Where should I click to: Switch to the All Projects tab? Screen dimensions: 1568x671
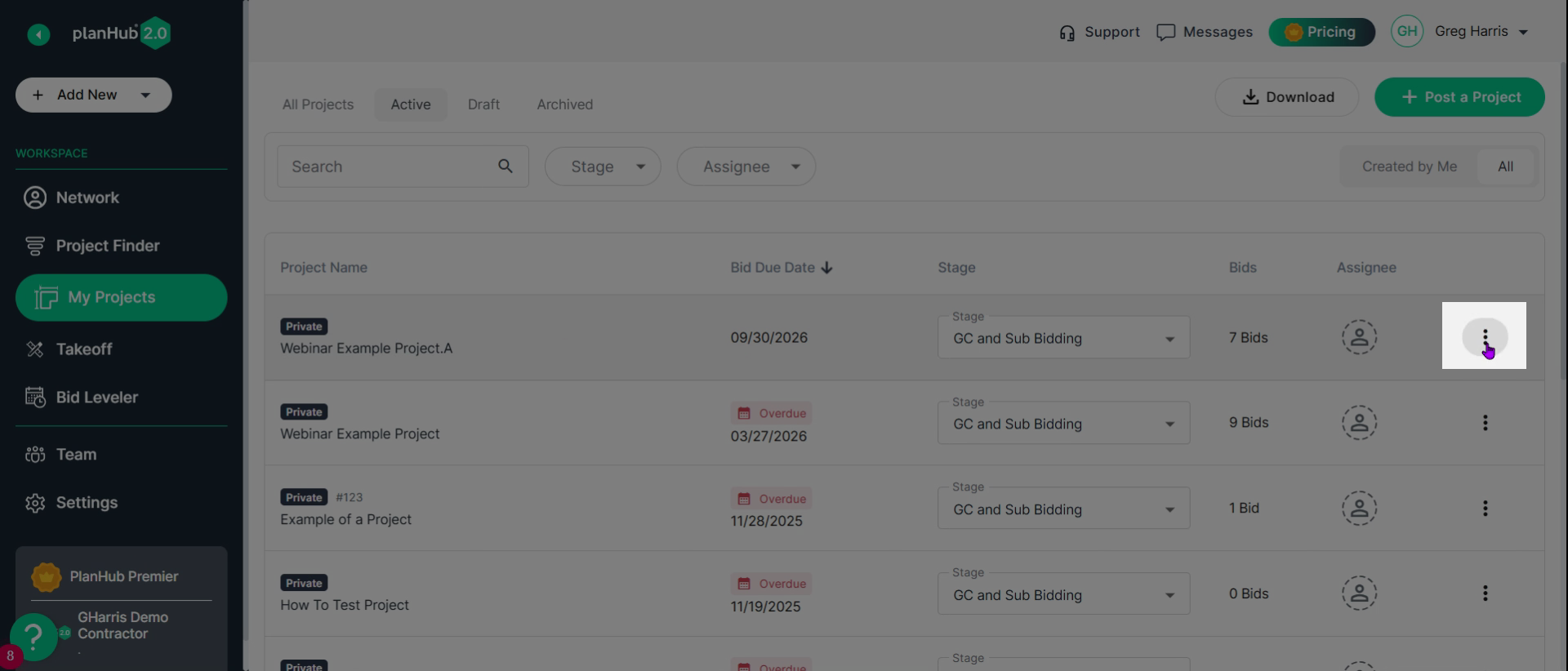click(318, 104)
